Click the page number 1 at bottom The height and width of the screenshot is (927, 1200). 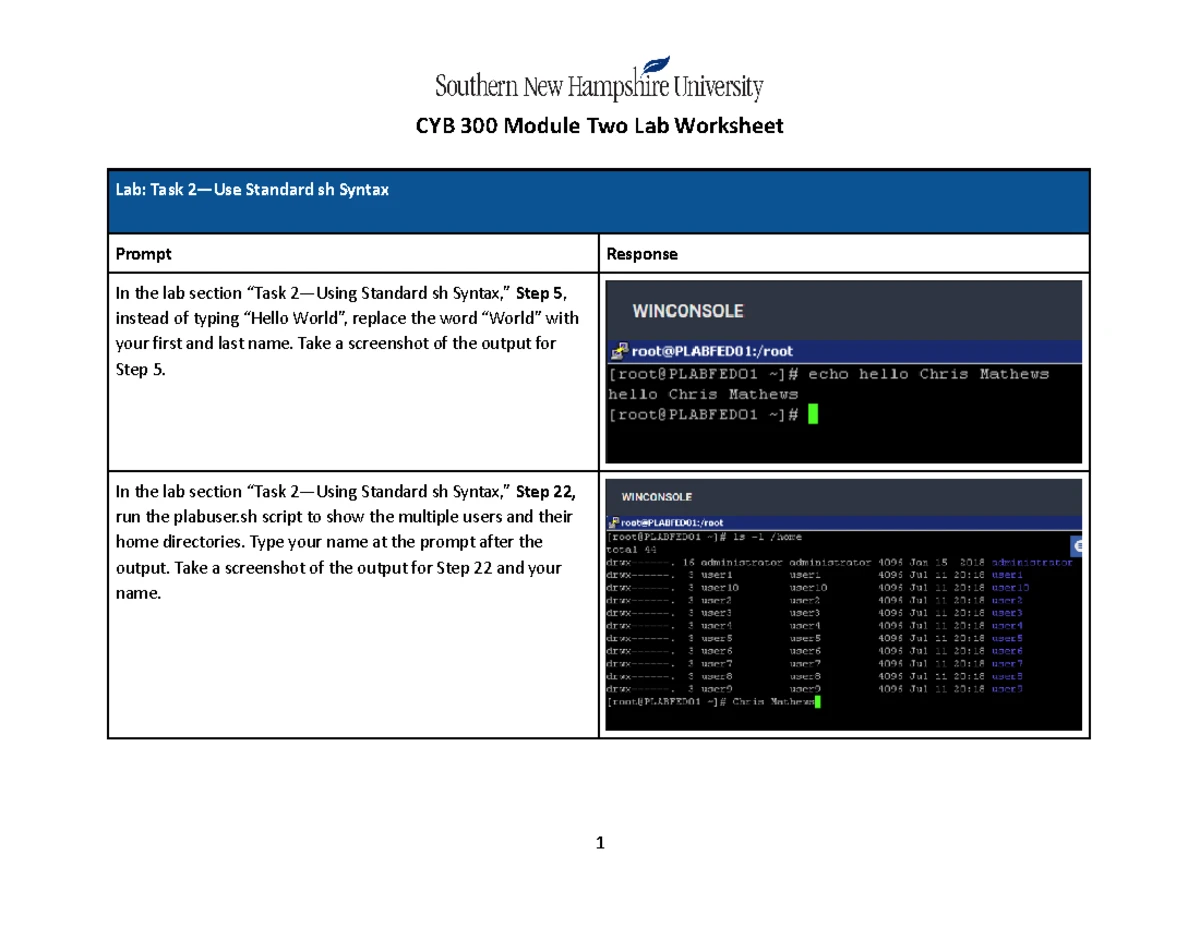click(x=599, y=843)
